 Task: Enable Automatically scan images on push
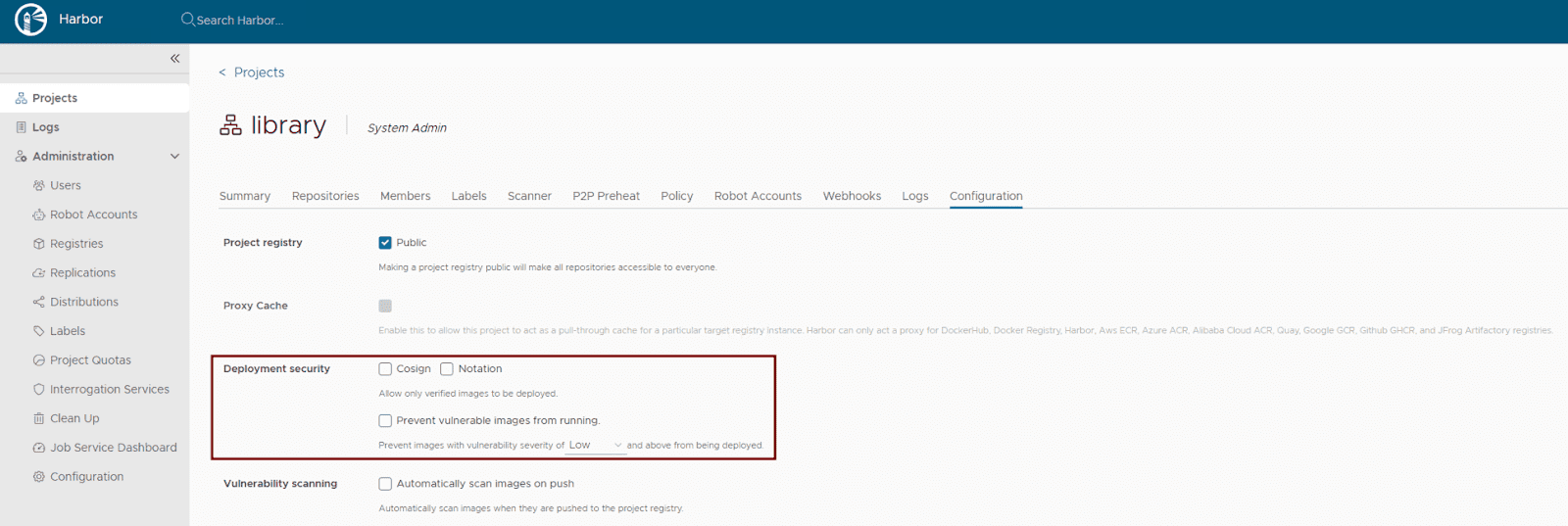[x=385, y=484]
